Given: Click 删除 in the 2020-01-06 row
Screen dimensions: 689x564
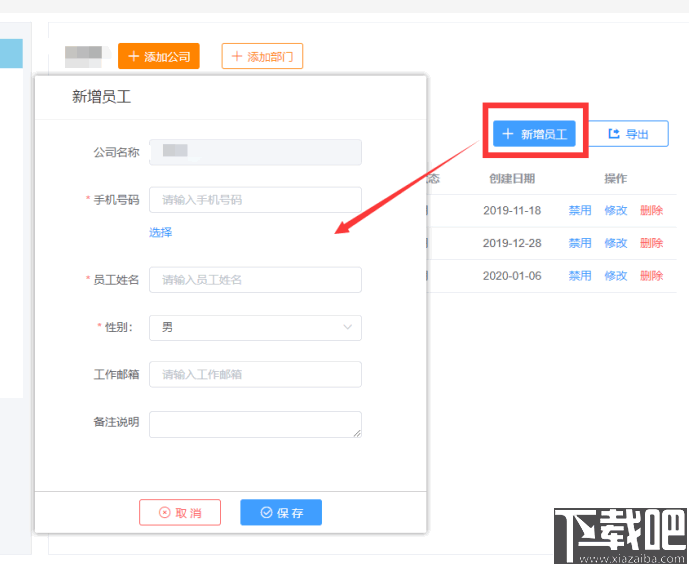Looking at the screenshot, I should tap(651, 276).
